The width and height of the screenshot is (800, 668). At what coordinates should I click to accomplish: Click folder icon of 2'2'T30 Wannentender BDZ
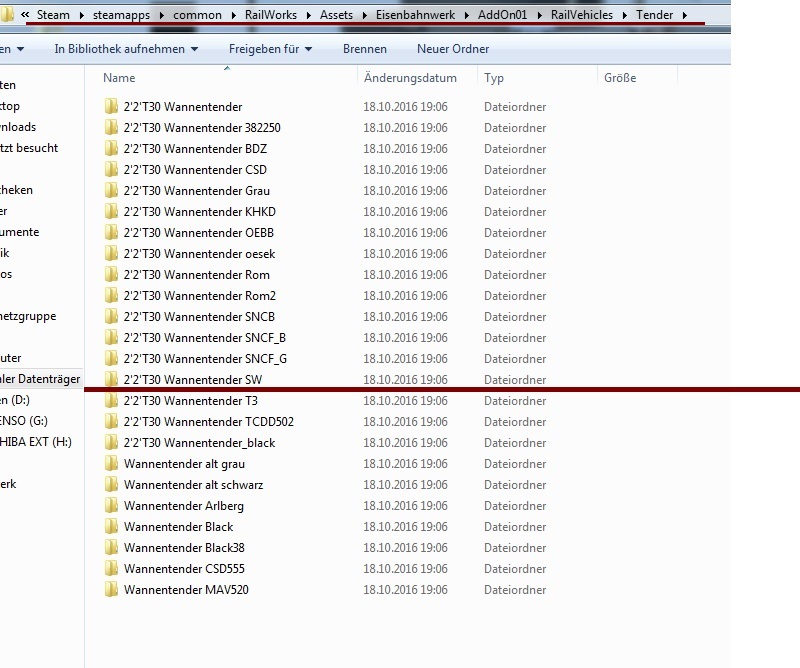pyautogui.click(x=111, y=148)
